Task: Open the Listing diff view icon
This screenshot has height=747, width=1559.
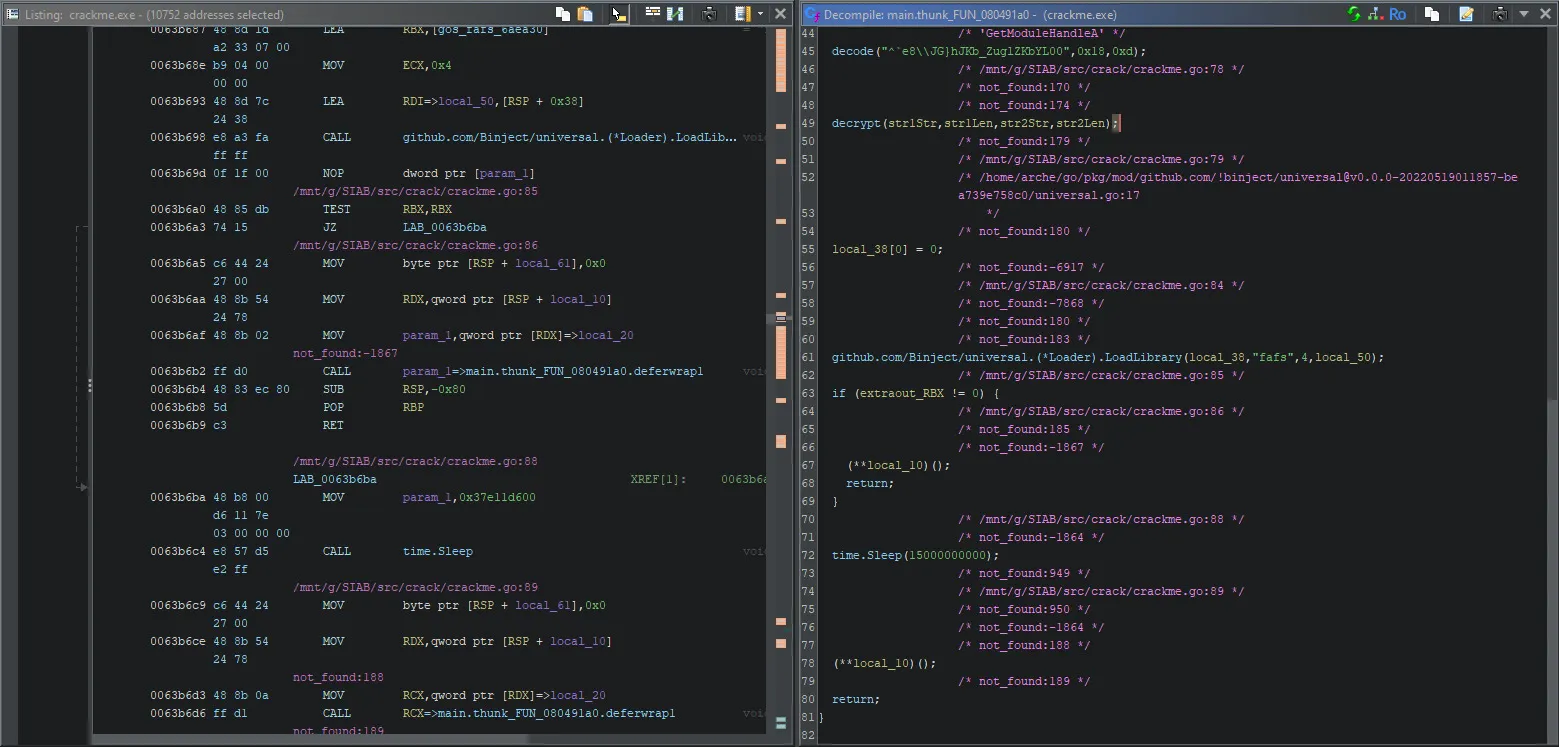Action: click(675, 14)
